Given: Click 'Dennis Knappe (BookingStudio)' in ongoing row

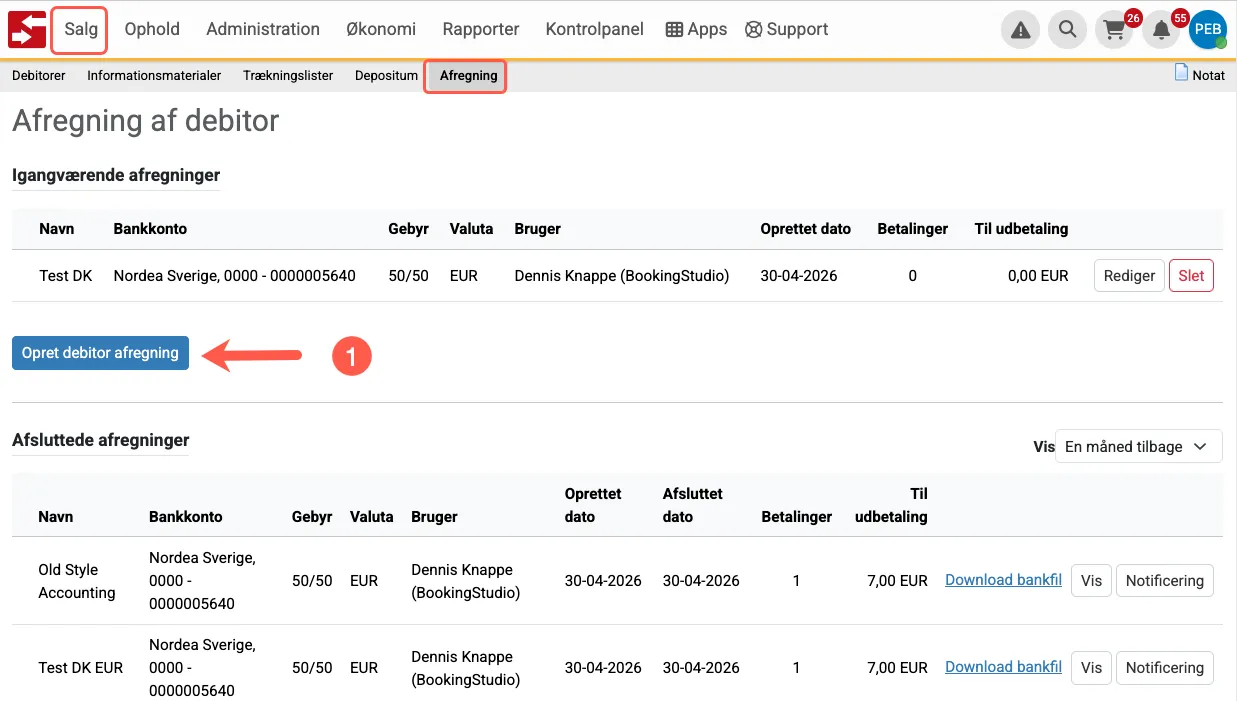Looking at the screenshot, I should pos(622,276).
